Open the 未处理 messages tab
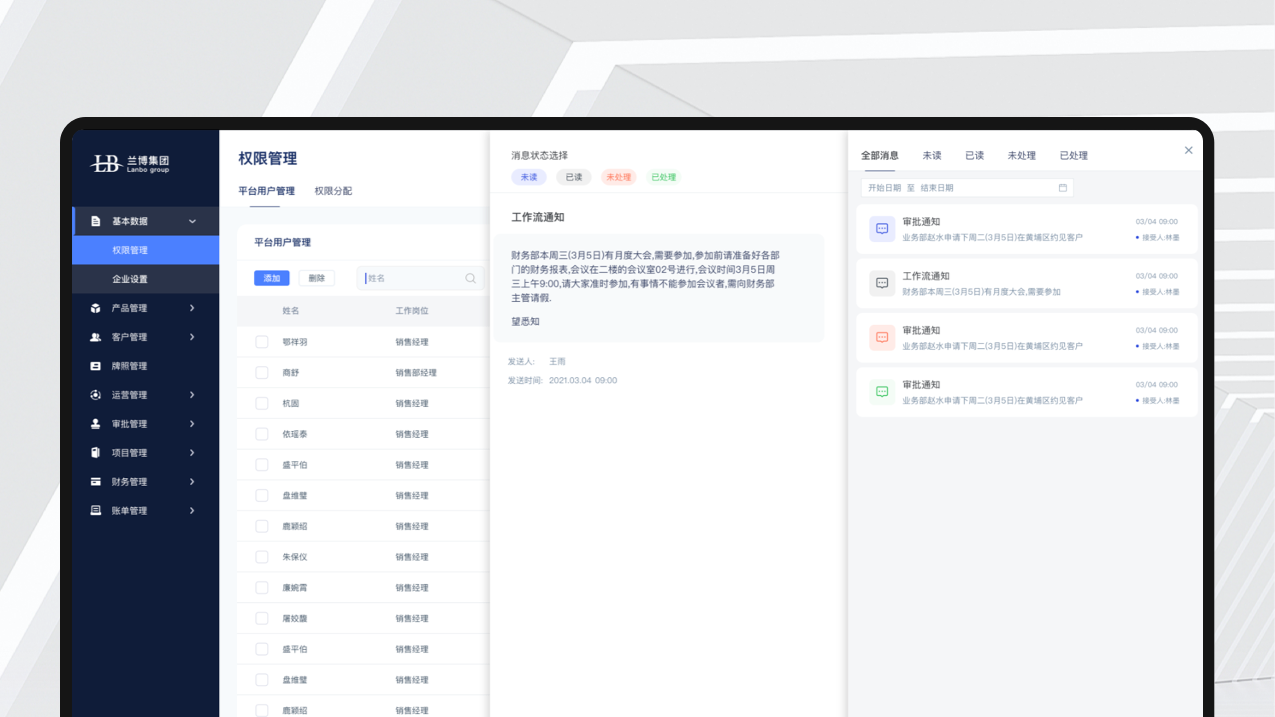The height and width of the screenshot is (717, 1275). (x=1022, y=155)
